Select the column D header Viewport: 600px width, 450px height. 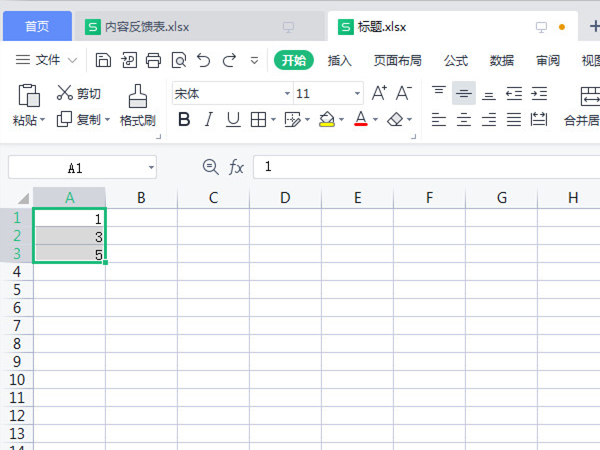285,198
